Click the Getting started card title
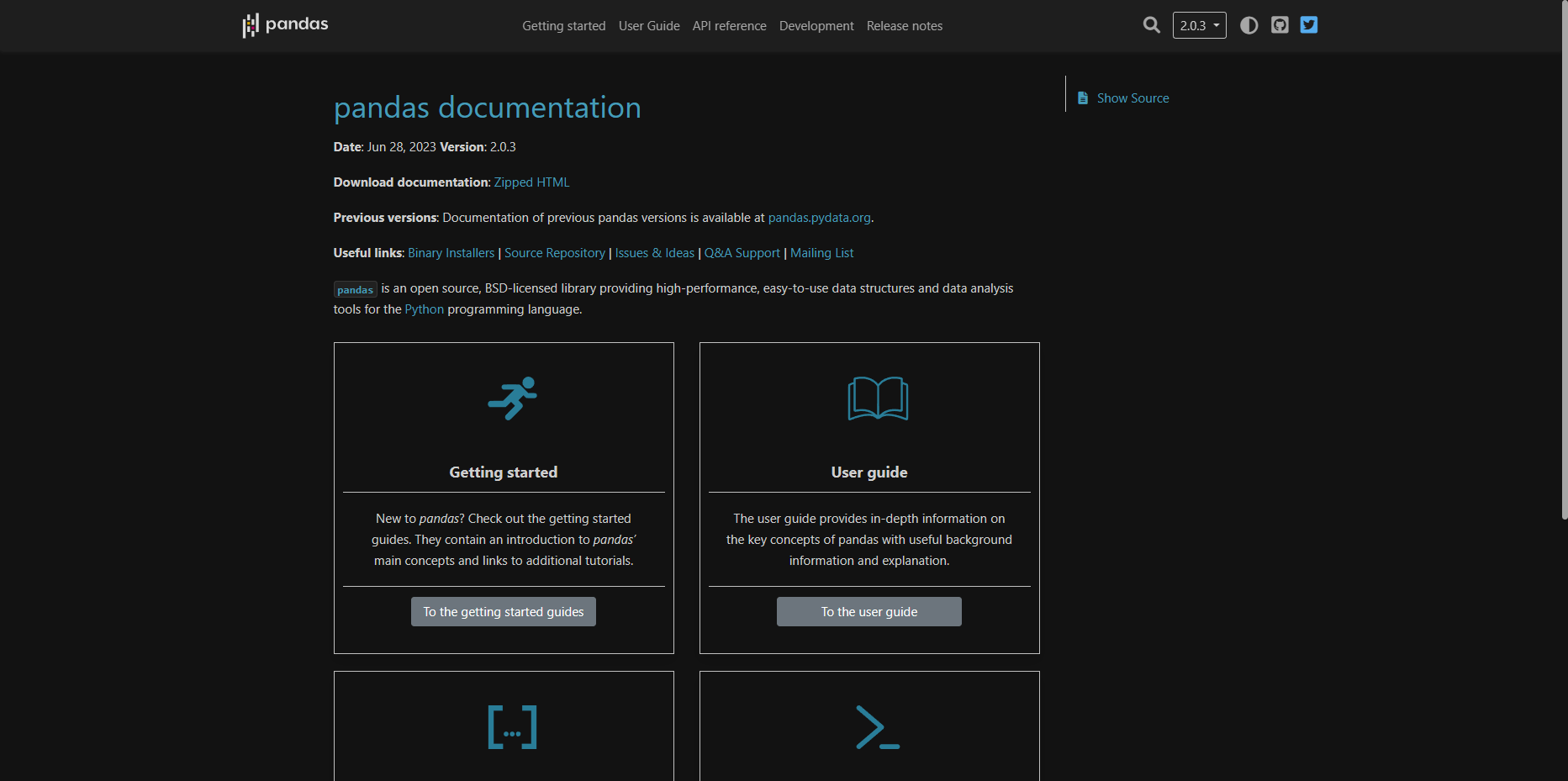Image resolution: width=1568 pixels, height=781 pixels. (504, 472)
